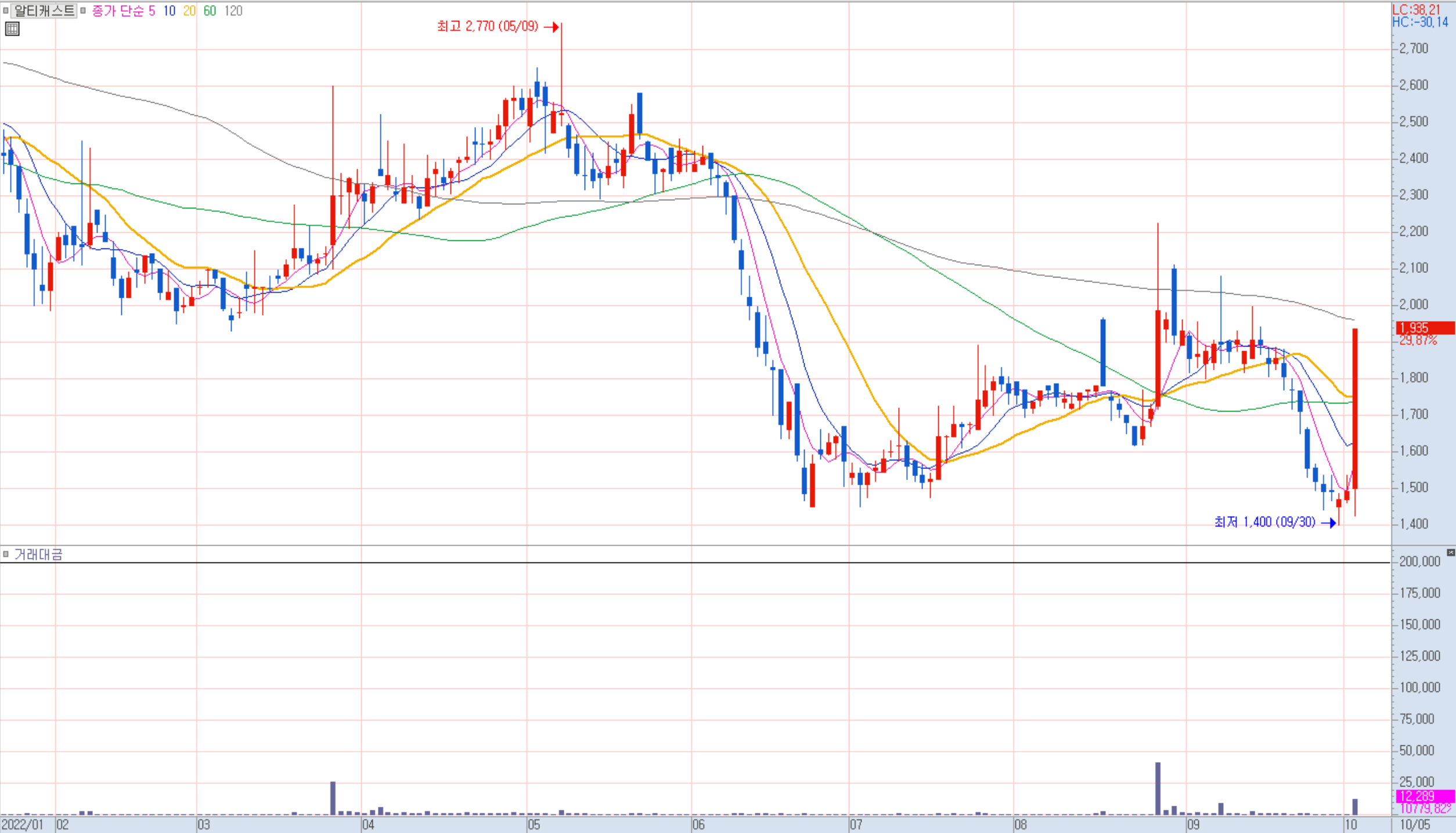This screenshot has width=1456, height=833.
Task: Click the square marker before 종가 단순
Action: (x=83, y=10)
